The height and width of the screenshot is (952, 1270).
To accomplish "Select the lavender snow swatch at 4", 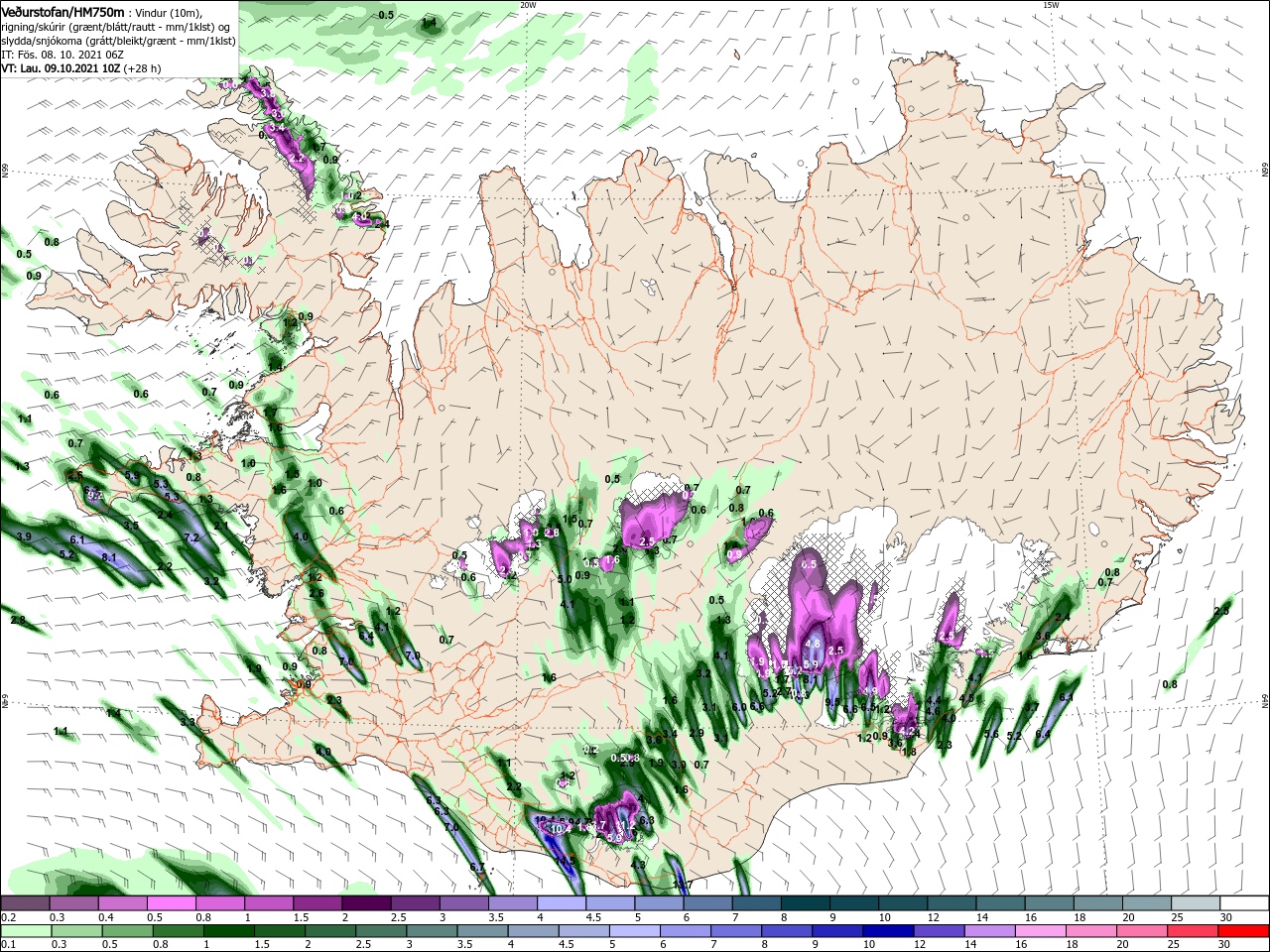I will point(561,902).
